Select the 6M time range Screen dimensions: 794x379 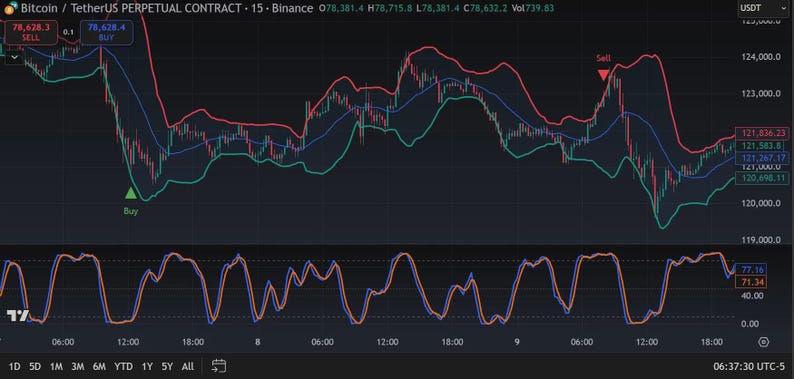[x=99, y=366]
